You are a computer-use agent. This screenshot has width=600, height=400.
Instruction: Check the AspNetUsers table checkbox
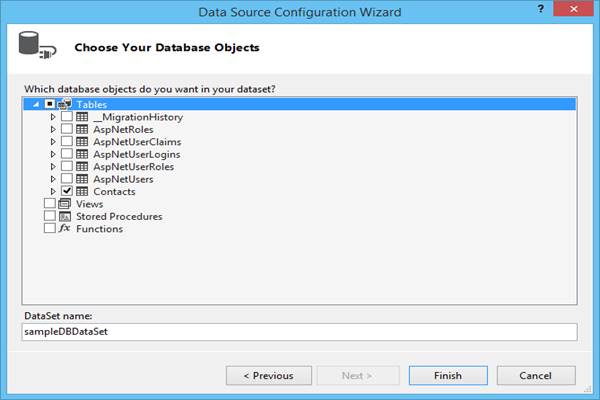(x=67, y=179)
